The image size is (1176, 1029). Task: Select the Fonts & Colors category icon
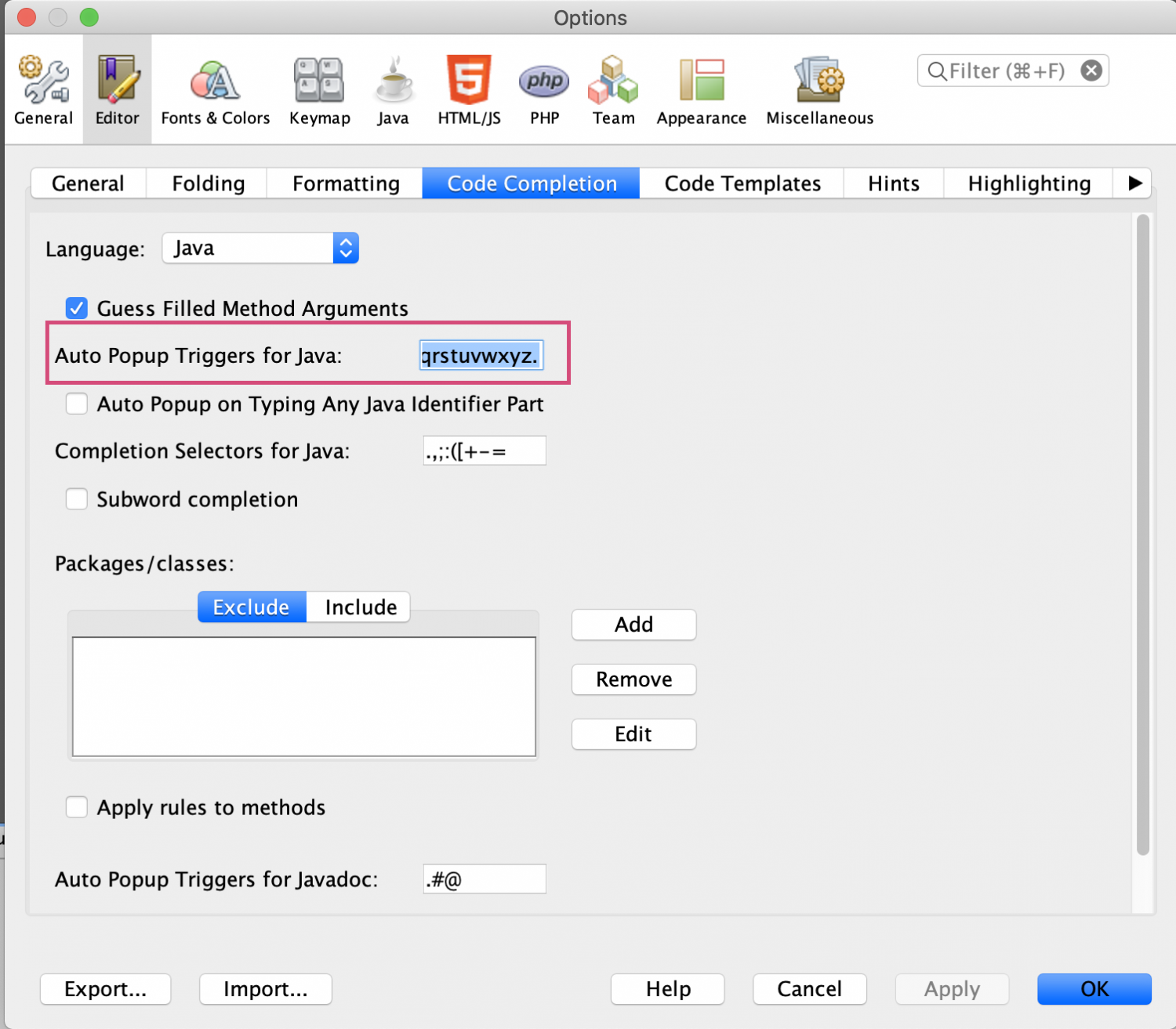pos(215,90)
